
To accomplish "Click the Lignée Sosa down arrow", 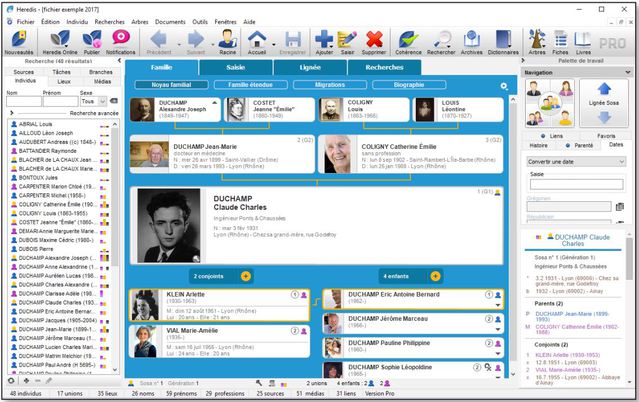I will click(604, 117).
